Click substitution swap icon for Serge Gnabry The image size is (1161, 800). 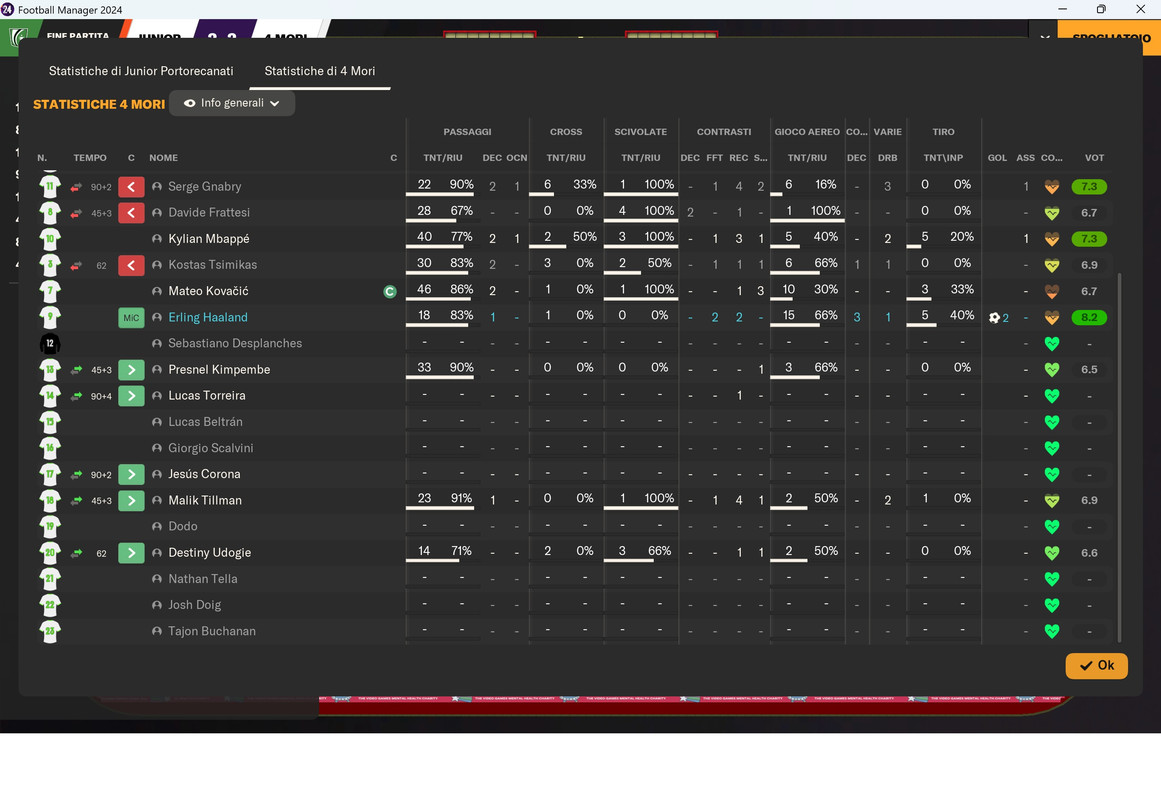76,187
